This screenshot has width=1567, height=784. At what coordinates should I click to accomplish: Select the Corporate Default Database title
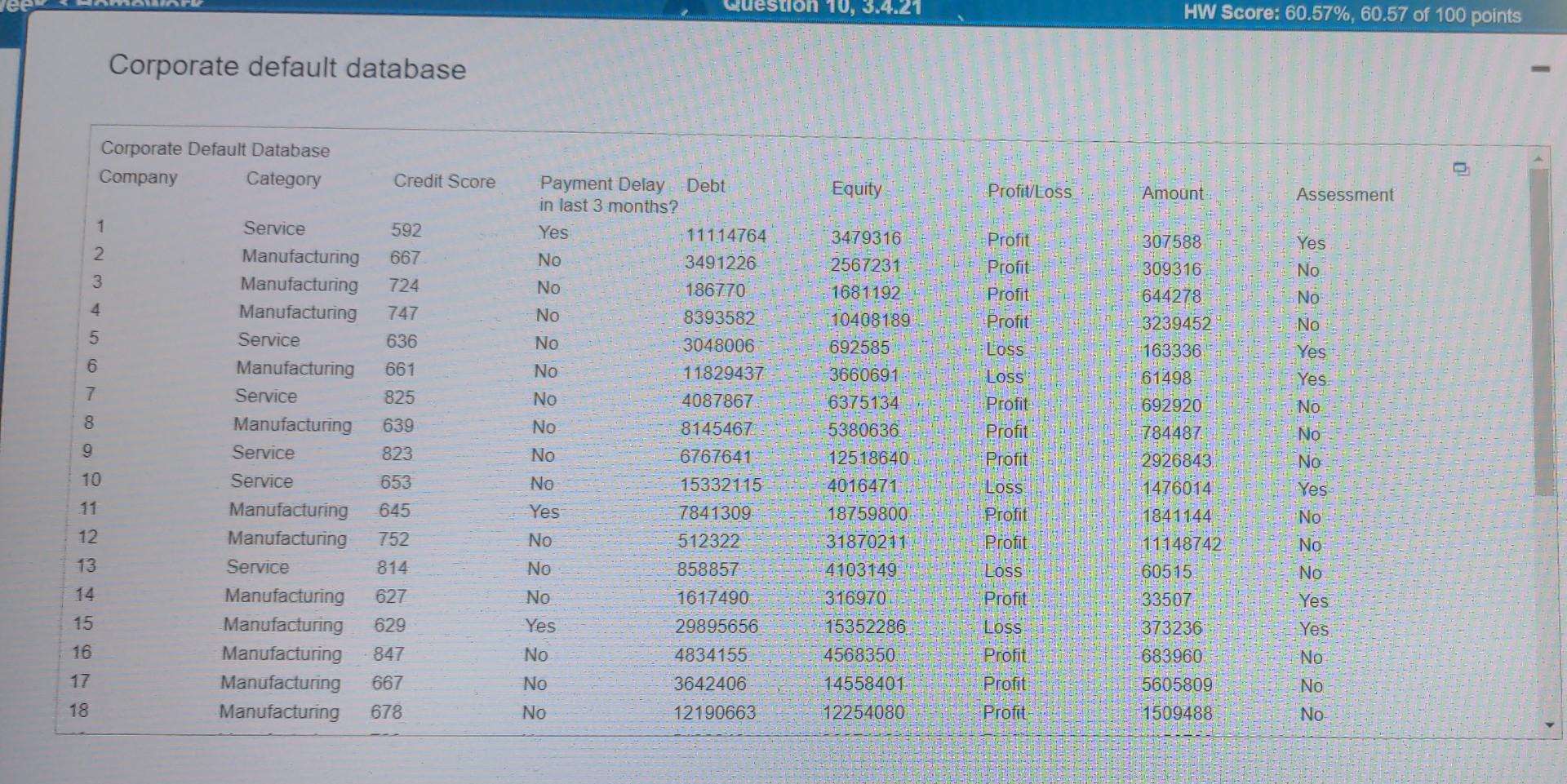tap(215, 150)
